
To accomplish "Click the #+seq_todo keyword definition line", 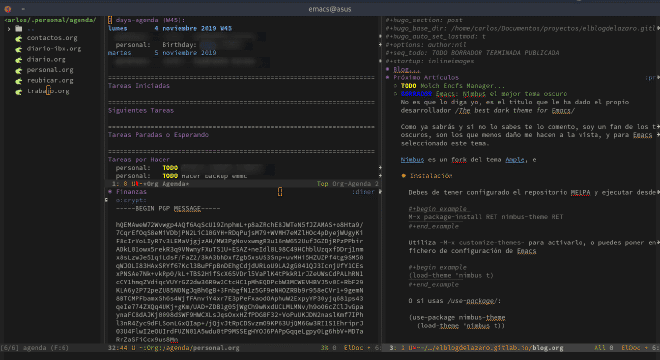I will tap(472, 53).
